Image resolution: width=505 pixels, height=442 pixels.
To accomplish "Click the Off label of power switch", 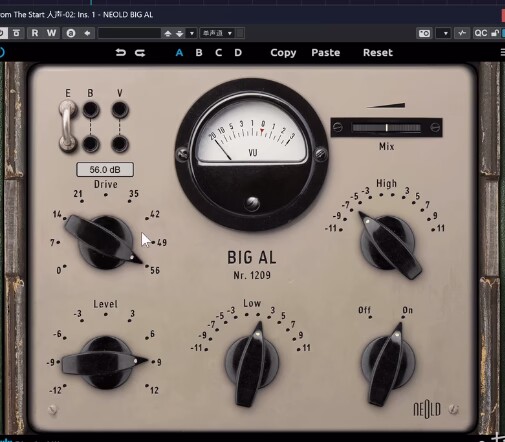I will pyautogui.click(x=364, y=310).
